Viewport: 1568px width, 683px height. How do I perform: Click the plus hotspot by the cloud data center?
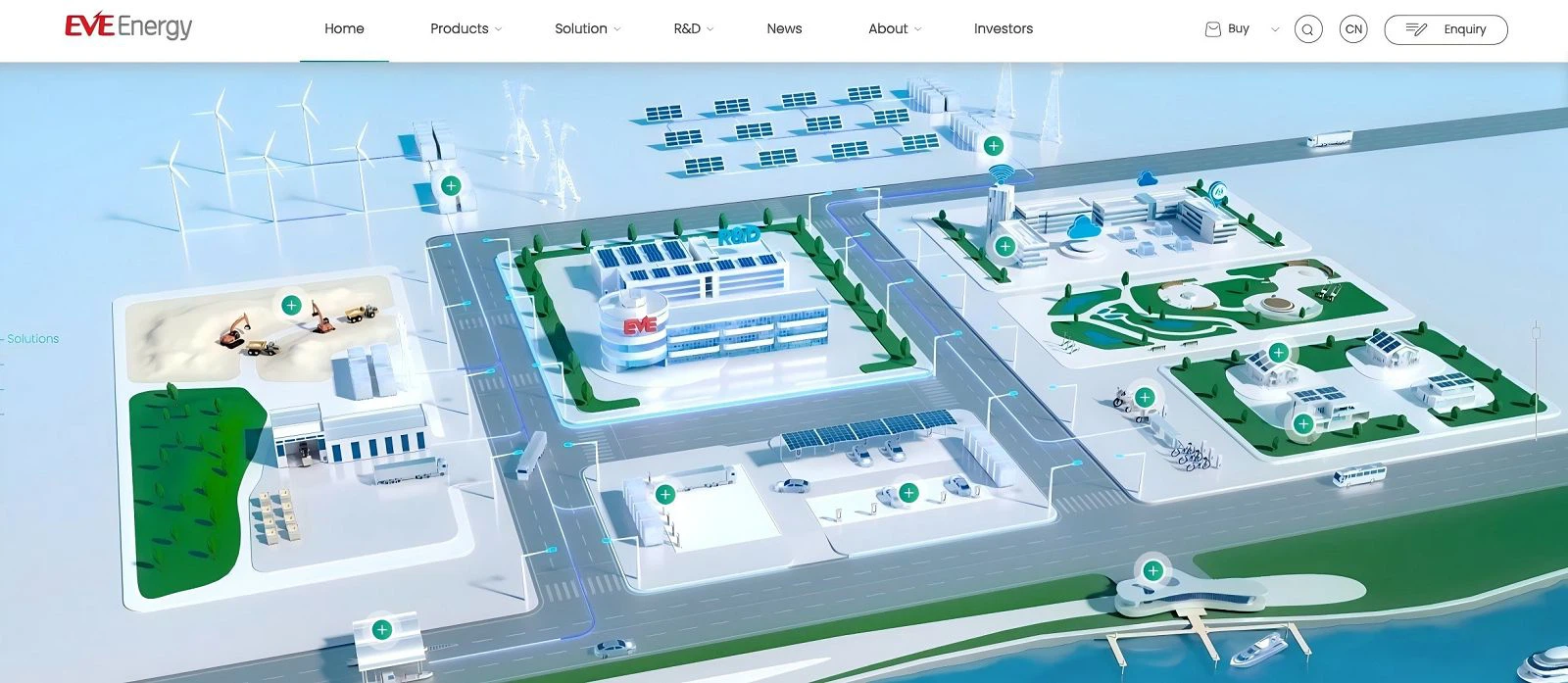point(1004,247)
